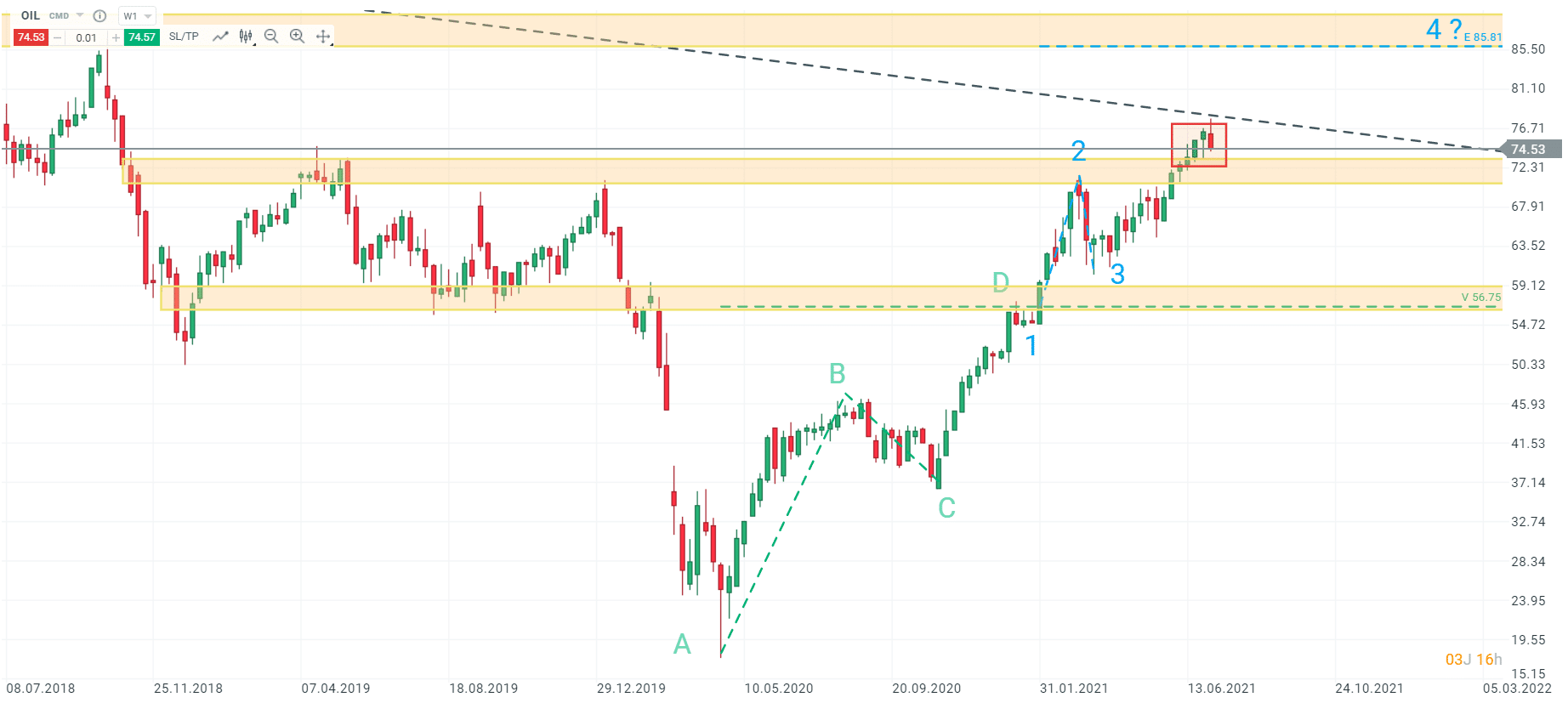The height and width of the screenshot is (703, 1568).
Task: Zoom in the chart with magnifier plus
Action: pos(297,37)
